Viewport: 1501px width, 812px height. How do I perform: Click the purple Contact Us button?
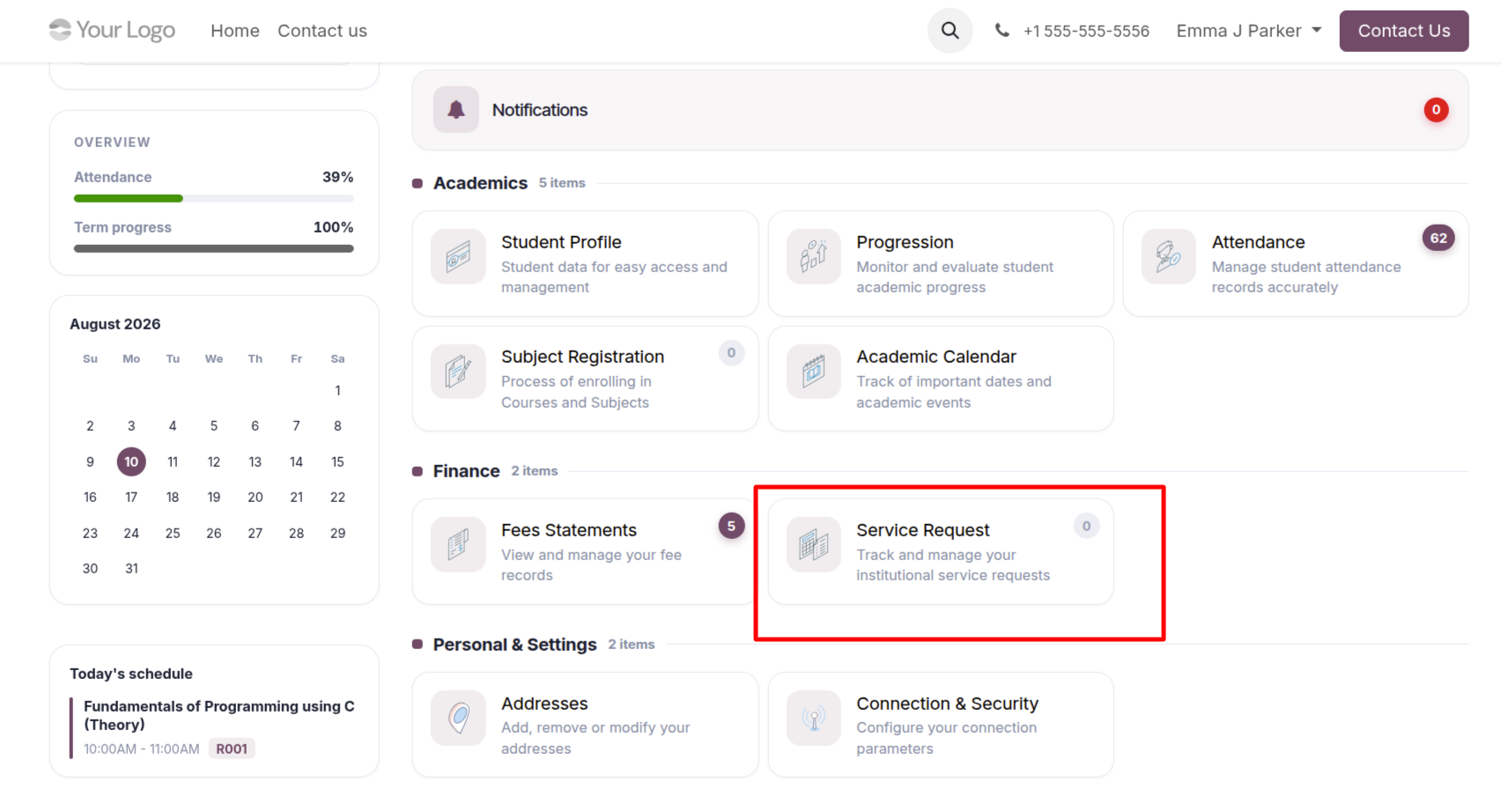tap(1404, 31)
